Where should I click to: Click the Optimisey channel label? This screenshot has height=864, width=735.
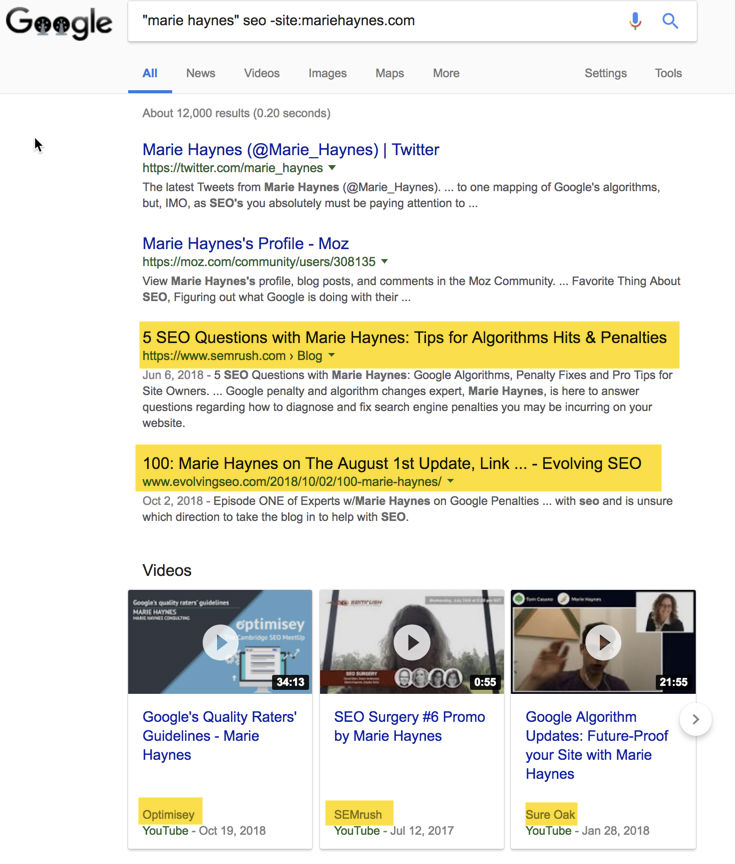[169, 814]
